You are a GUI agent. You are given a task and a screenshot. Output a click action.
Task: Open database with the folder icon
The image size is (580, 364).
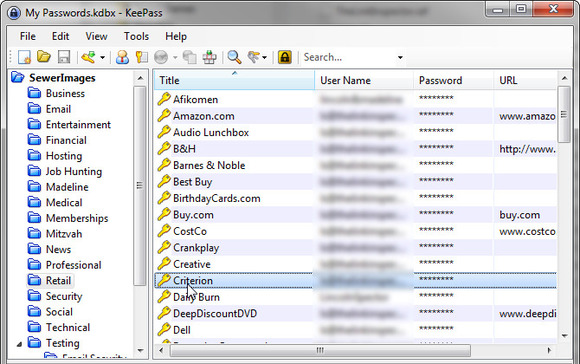44,57
